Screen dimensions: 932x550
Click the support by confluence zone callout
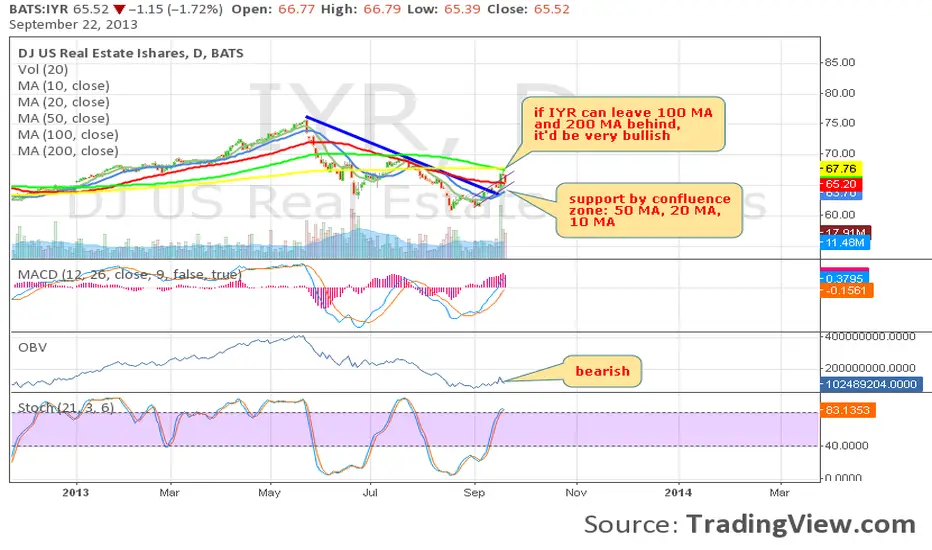649,210
